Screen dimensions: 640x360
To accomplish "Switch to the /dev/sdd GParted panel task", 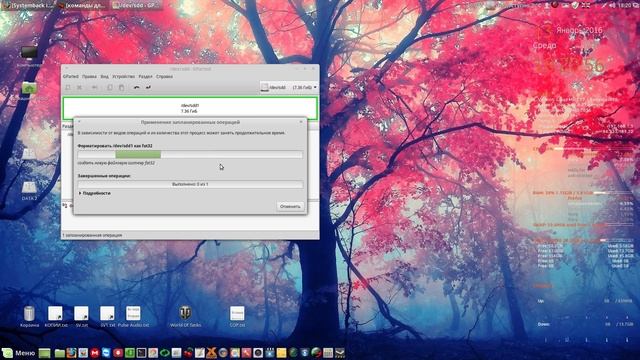I will [x=136, y=5].
